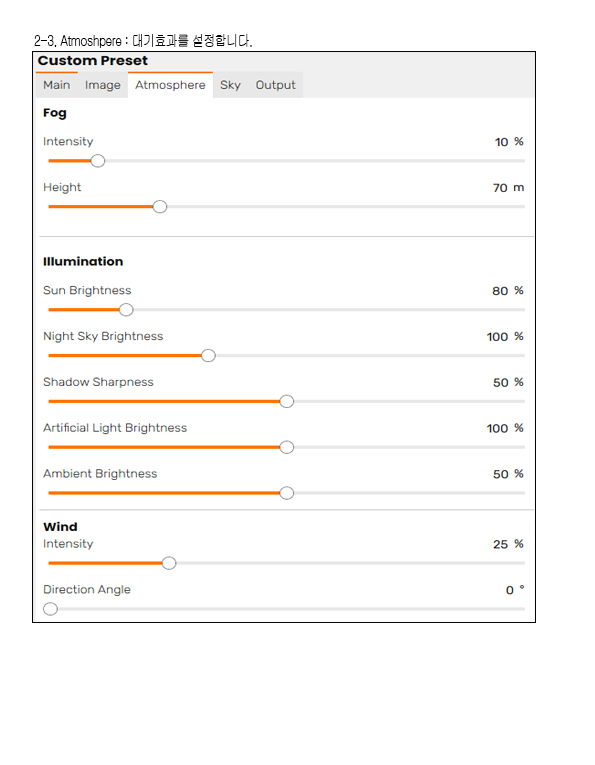The width and height of the screenshot is (595, 765).
Task: Click the Fog Height value 70
Action: tap(500, 188)
